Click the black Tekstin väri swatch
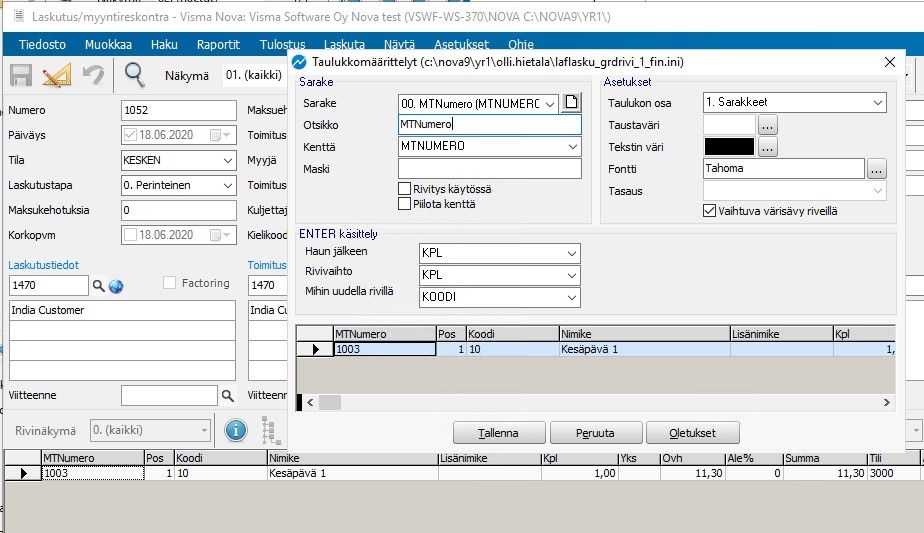 (x=729, y=147)
